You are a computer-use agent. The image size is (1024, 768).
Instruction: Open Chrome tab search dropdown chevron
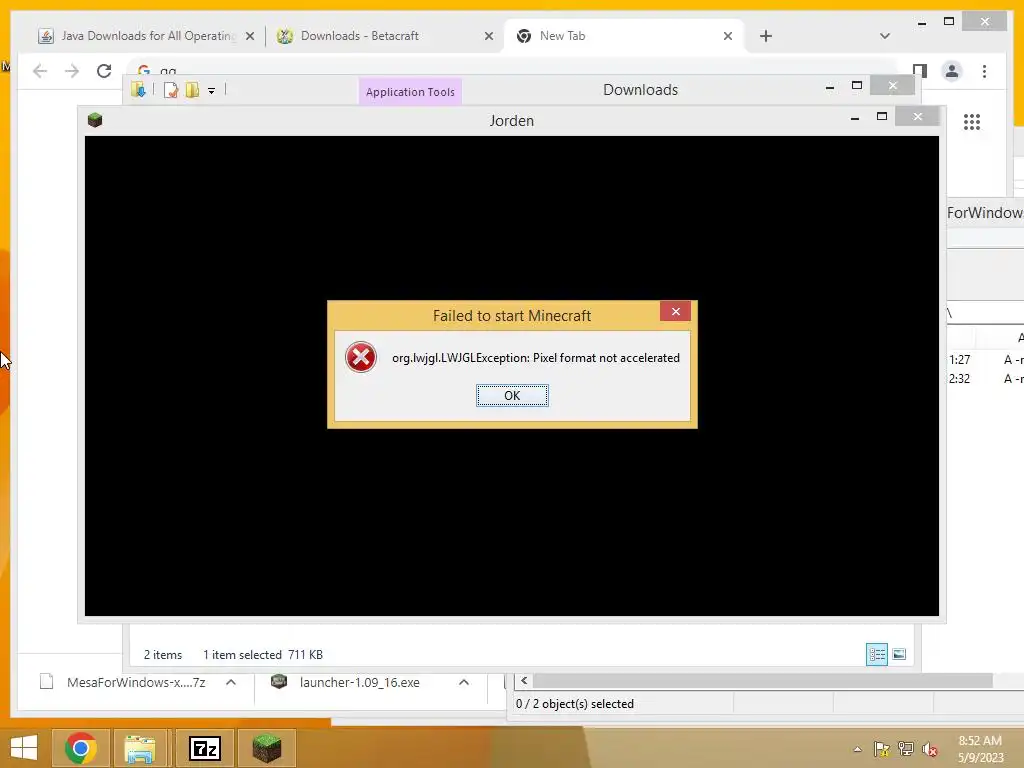coord(885,36)
